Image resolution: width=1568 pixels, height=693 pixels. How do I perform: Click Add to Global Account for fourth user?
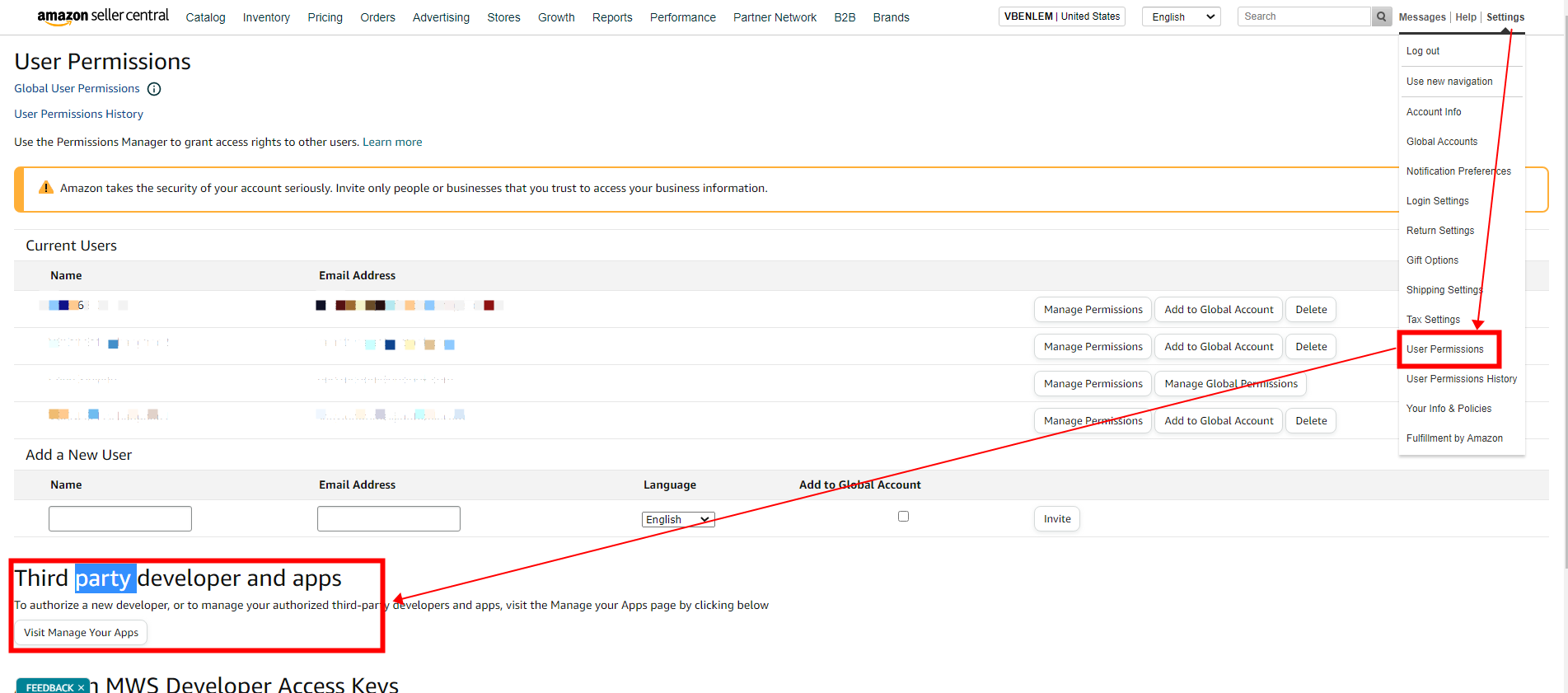pos(1219,421)
